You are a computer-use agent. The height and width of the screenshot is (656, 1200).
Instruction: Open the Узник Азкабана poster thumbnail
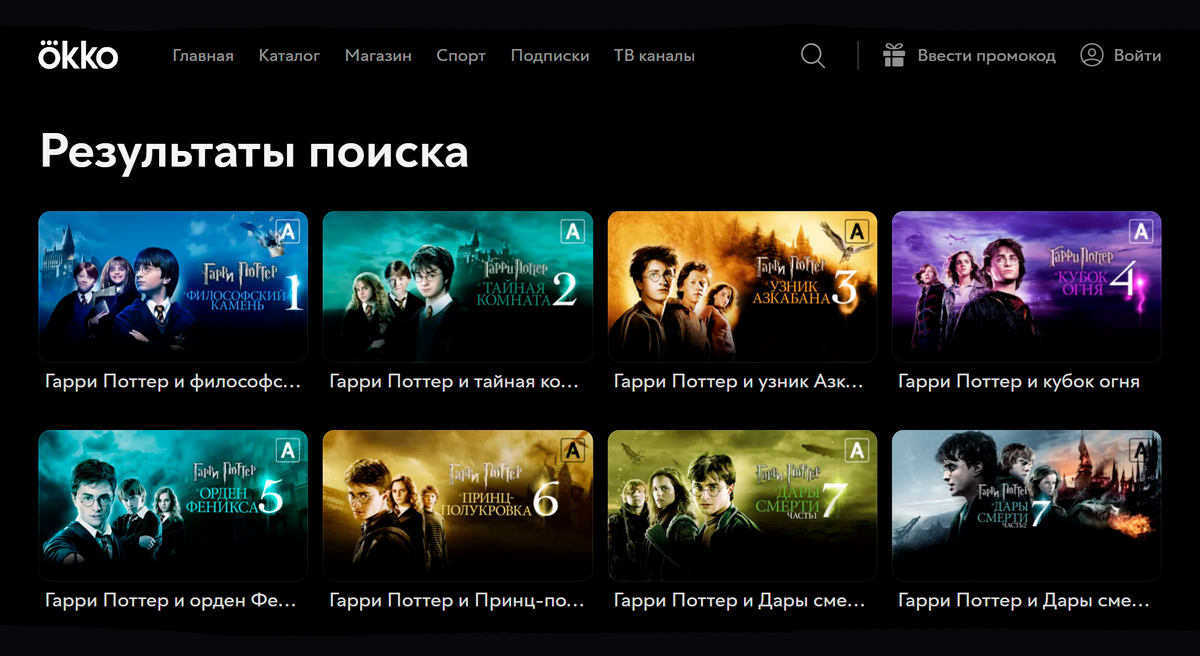pyautogui.click(x=742, y=286)
